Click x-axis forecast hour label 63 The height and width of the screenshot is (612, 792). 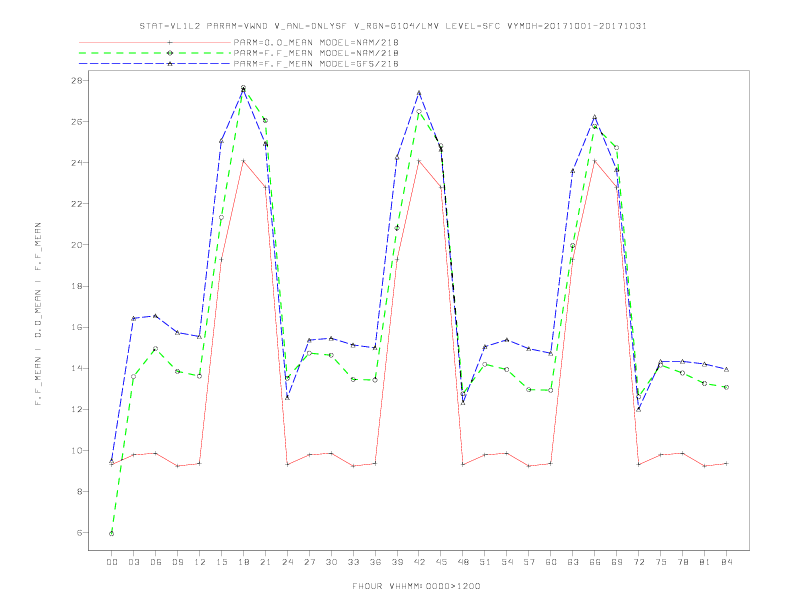tap(573, 562)
